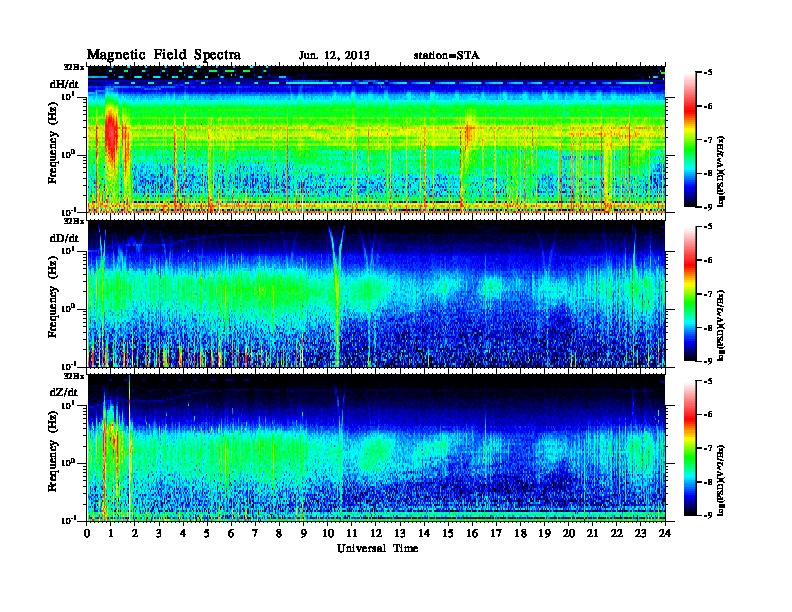The height and width of the screenshot is (612, 792).
Task: Click the dH/dt panel color scale bar
Action: [689, 139]
